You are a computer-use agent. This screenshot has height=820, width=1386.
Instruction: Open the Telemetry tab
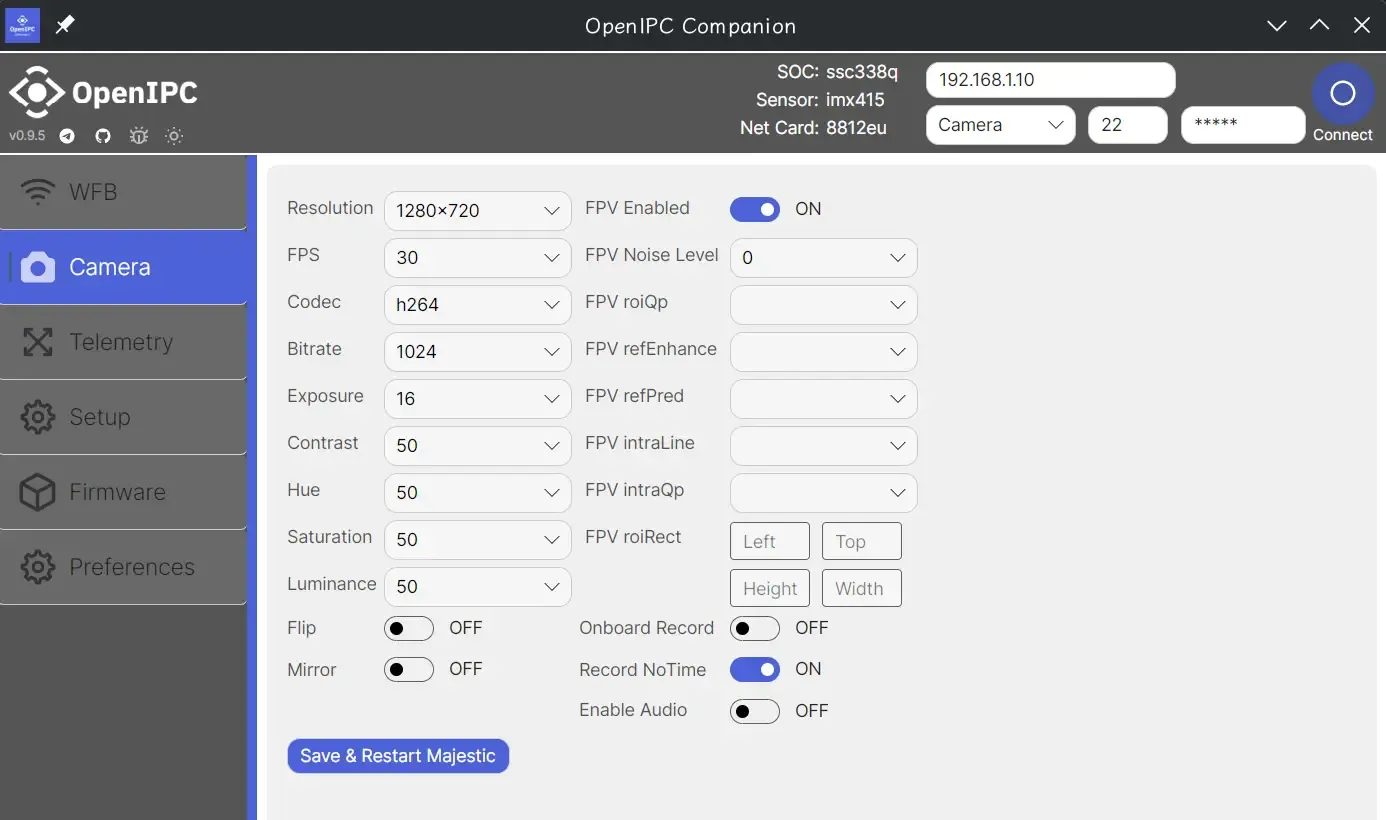pyautogui.click(x=123, y=342)
